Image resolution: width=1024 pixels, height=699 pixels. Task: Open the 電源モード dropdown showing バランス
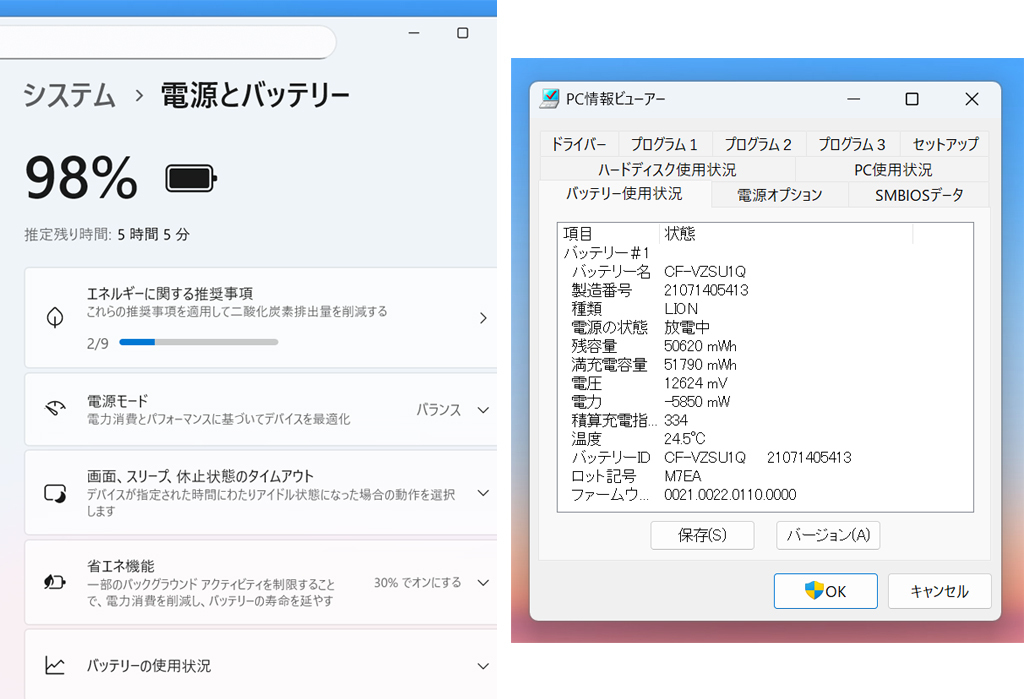click(x=484, y=410)
